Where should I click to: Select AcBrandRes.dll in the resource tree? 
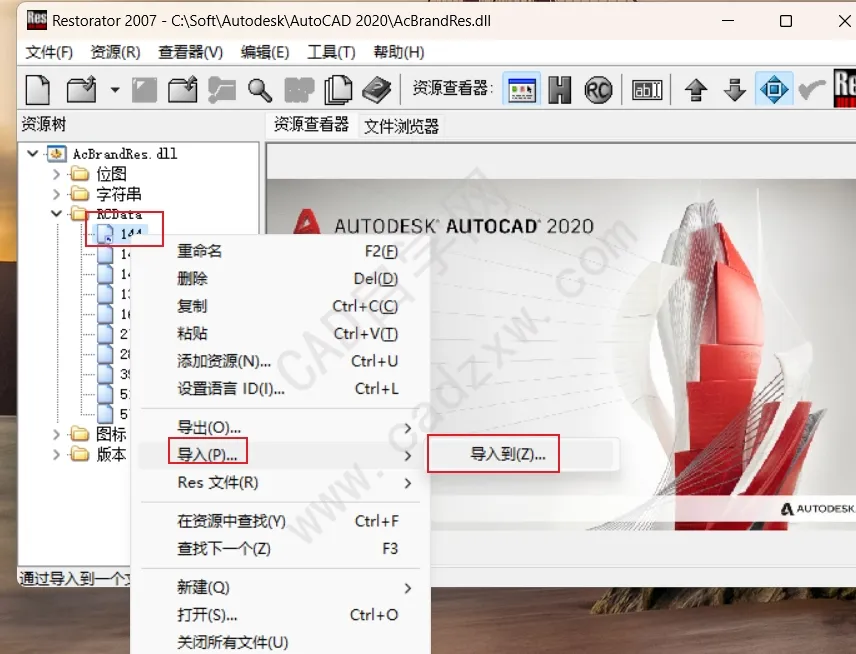tap(125, 154)
